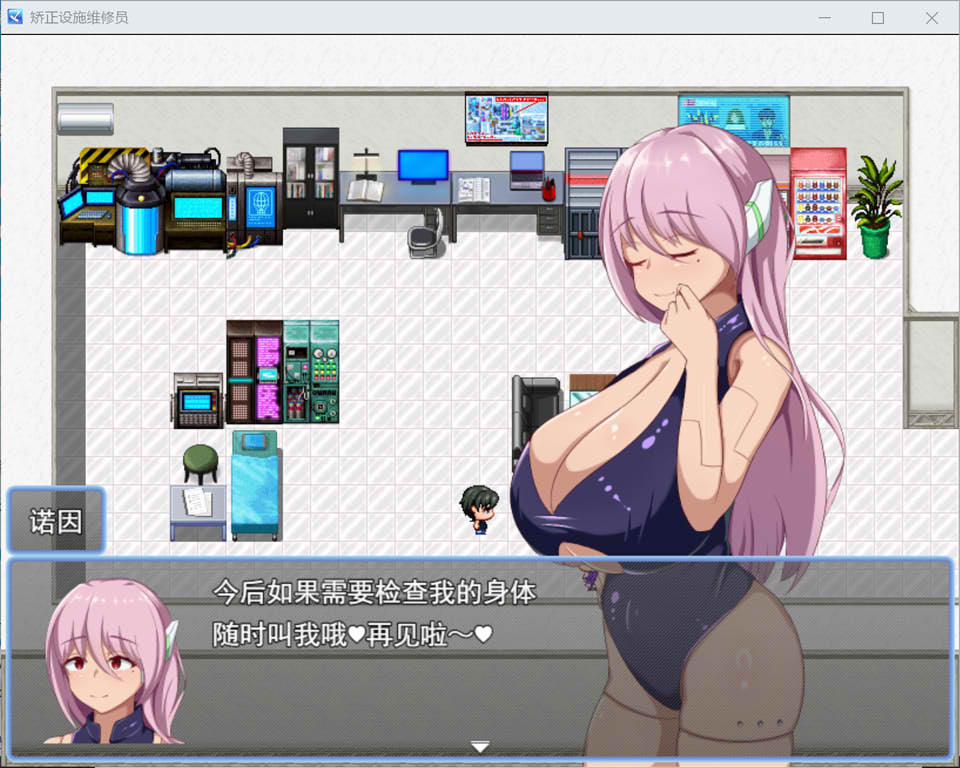Select the red vending machine
This screenshot has width=960, height=768.
[819, 203]
